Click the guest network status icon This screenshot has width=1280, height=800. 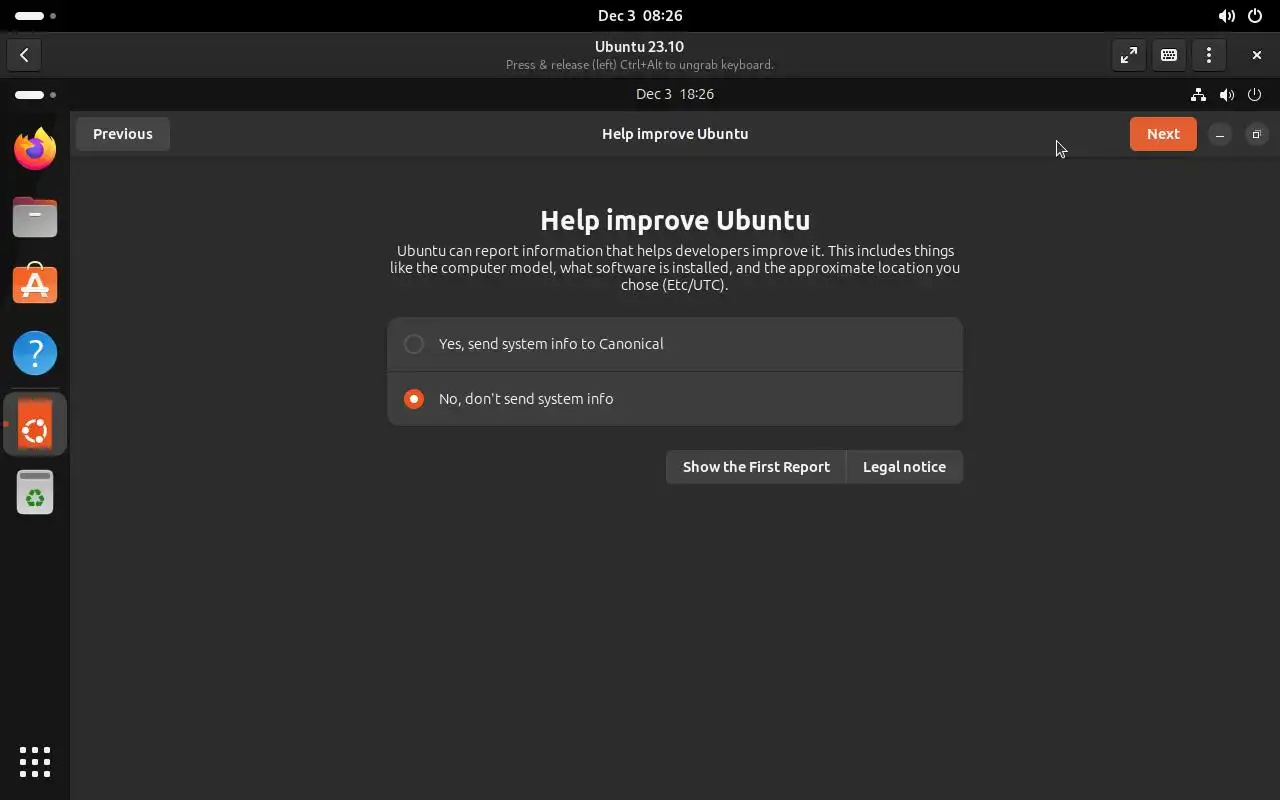(1198, 94)
